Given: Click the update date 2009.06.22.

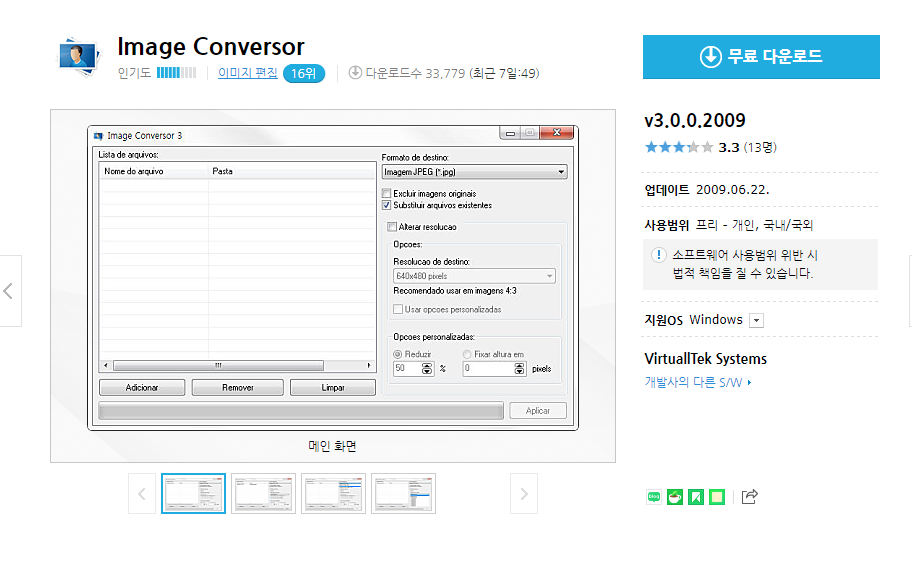Looking at the screenshot, I should click(732, 190).
